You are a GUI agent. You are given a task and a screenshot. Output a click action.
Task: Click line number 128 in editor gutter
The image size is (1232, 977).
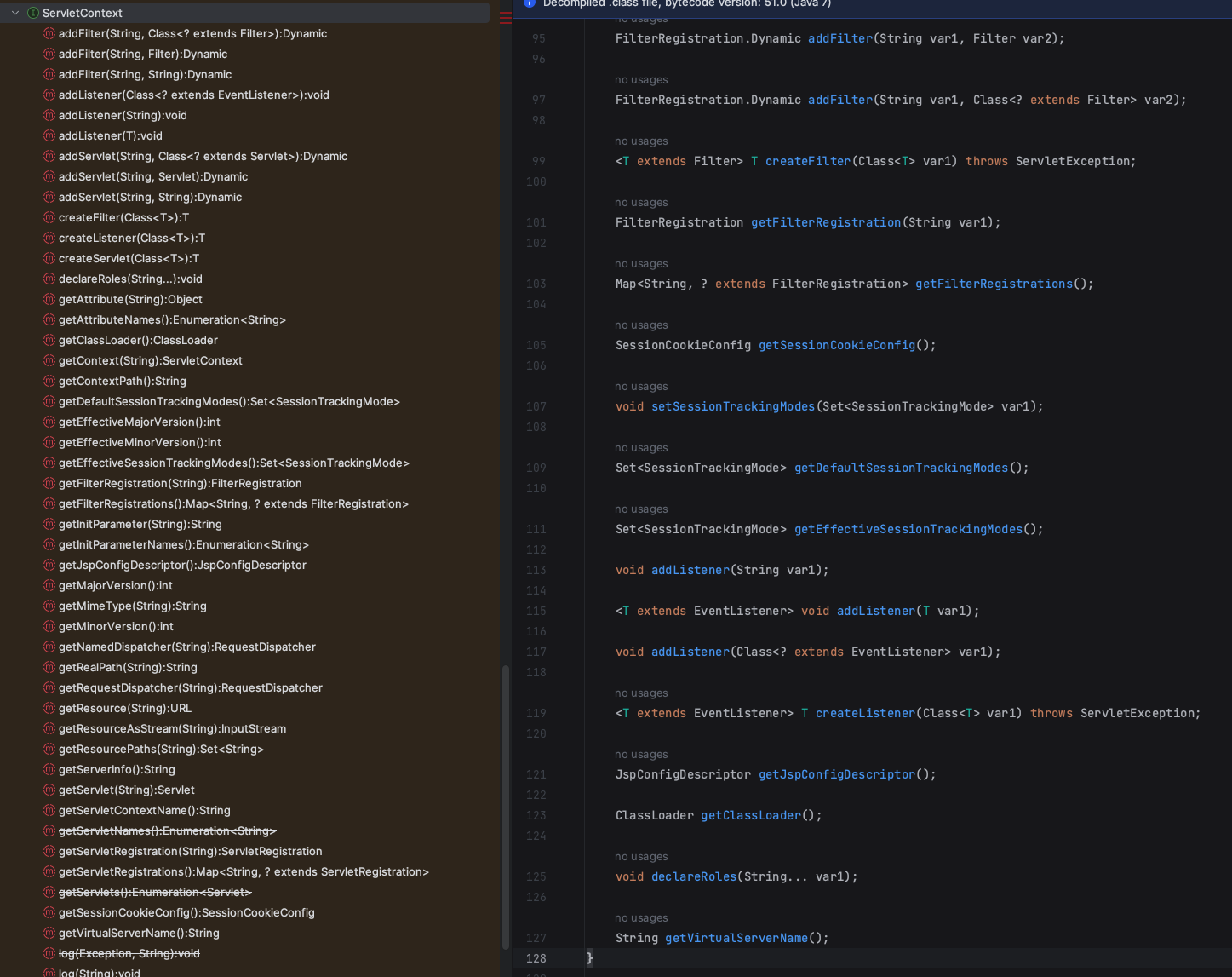pyautogui.click(x=536, y=958)
